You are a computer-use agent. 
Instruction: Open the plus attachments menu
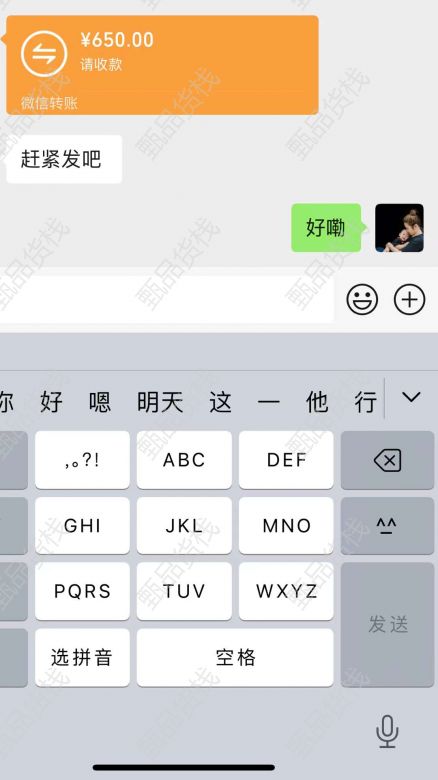(409, 299)
